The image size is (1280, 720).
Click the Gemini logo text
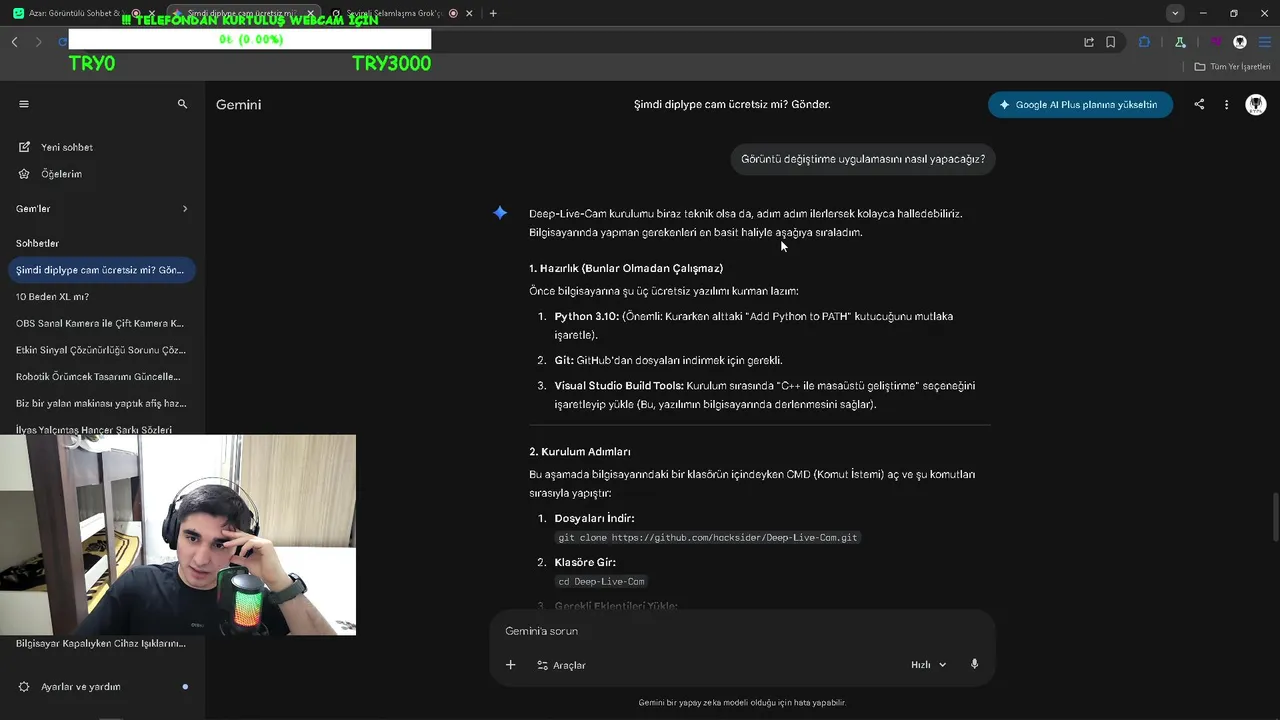(238, 104)
